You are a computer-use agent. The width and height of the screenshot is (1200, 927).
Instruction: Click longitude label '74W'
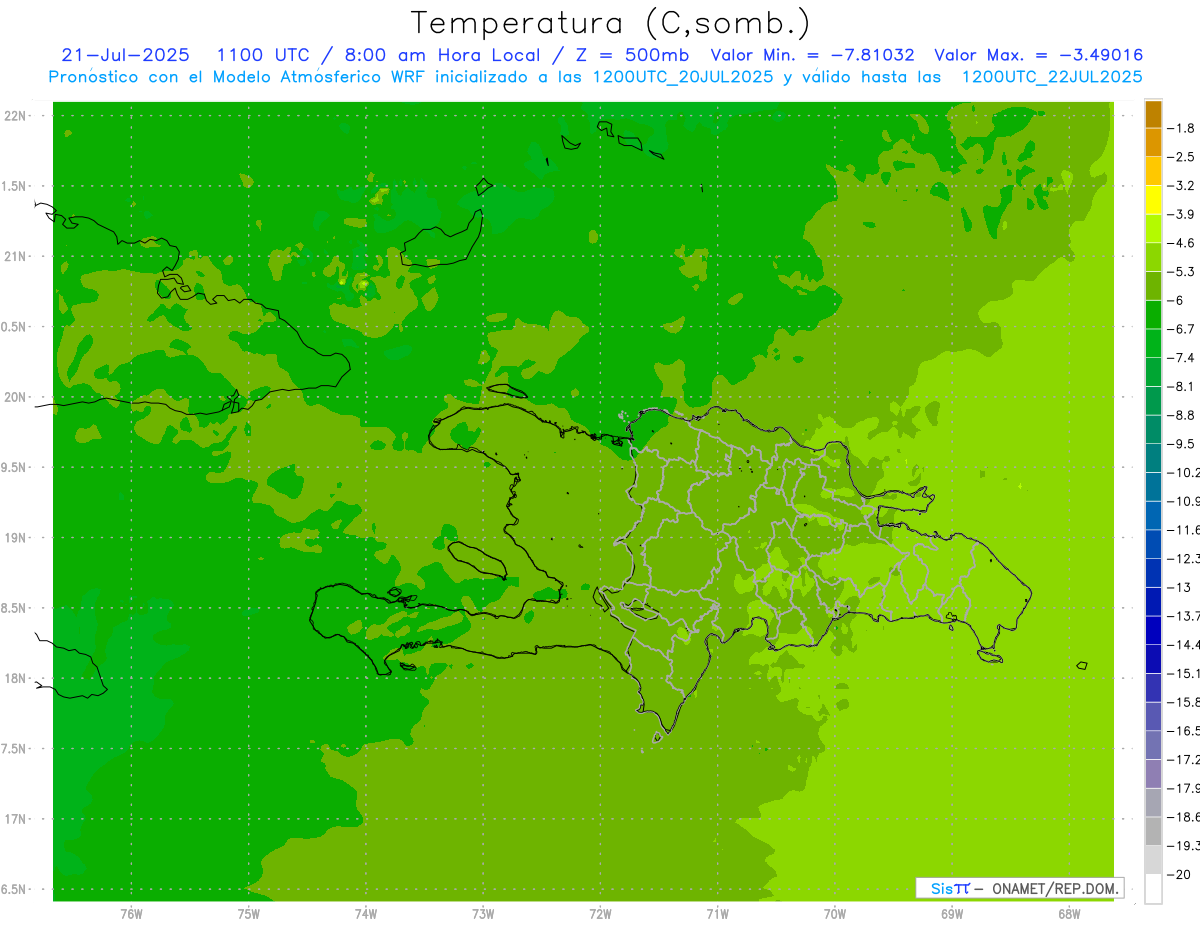click(x=366, y=913)
